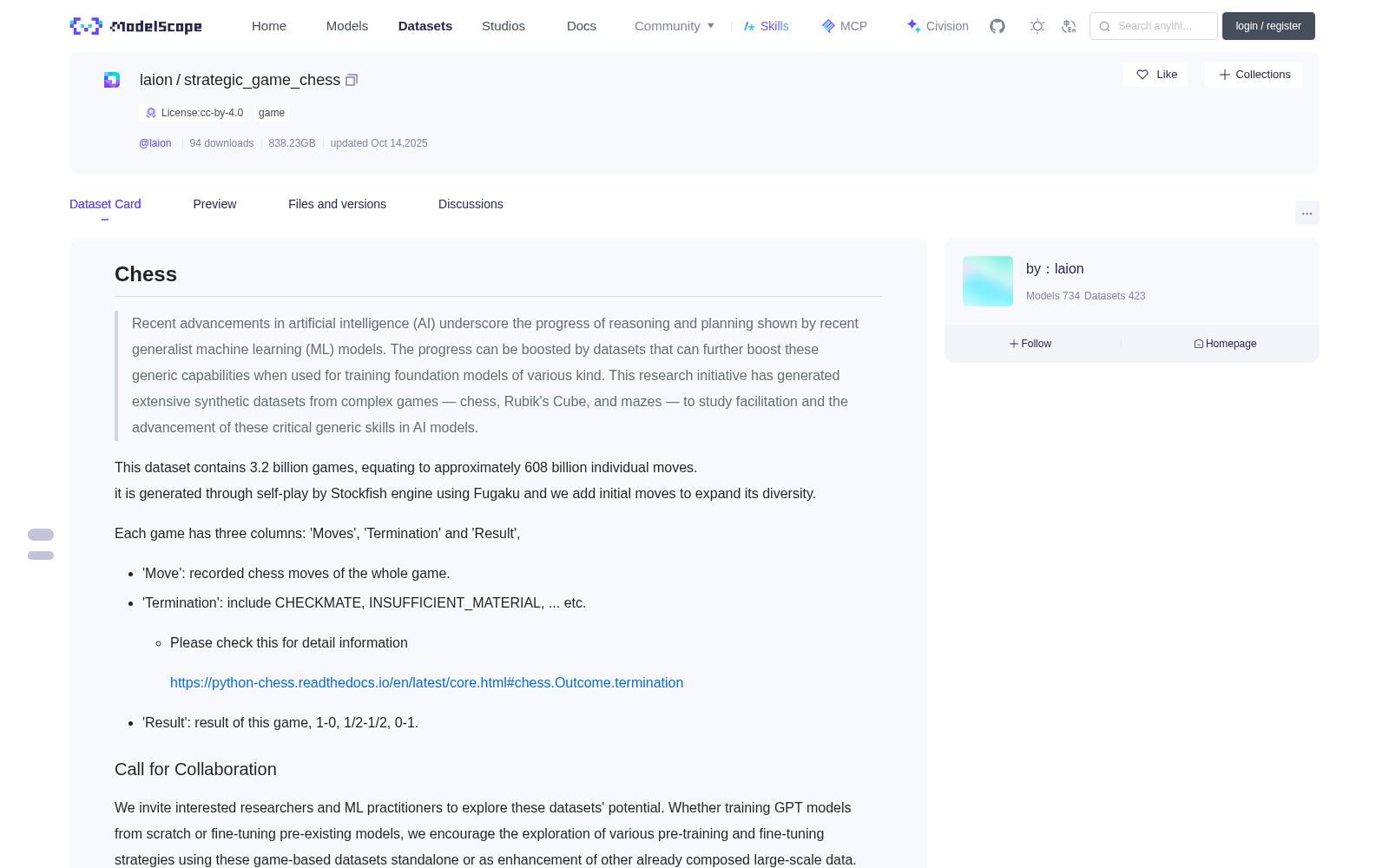Image resolution: width=1389 pixels, height=868 pixels.
Task: Switch to the Preview tab
Action: coord(214,204)
